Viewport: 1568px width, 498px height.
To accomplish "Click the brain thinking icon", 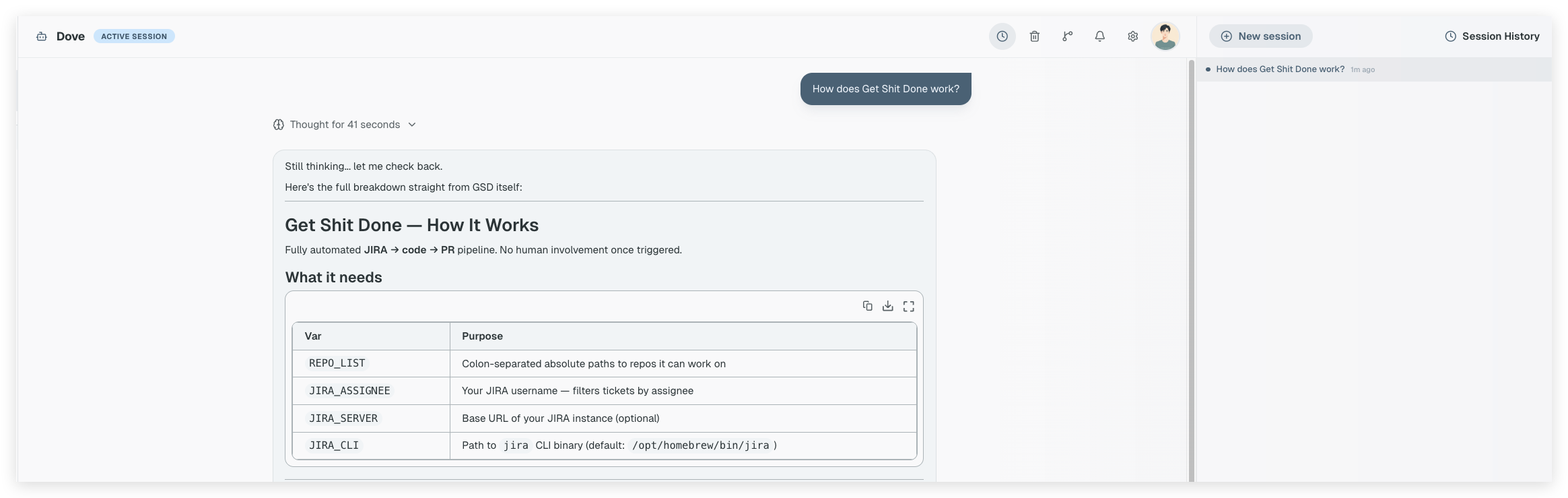I will point(279,125).
